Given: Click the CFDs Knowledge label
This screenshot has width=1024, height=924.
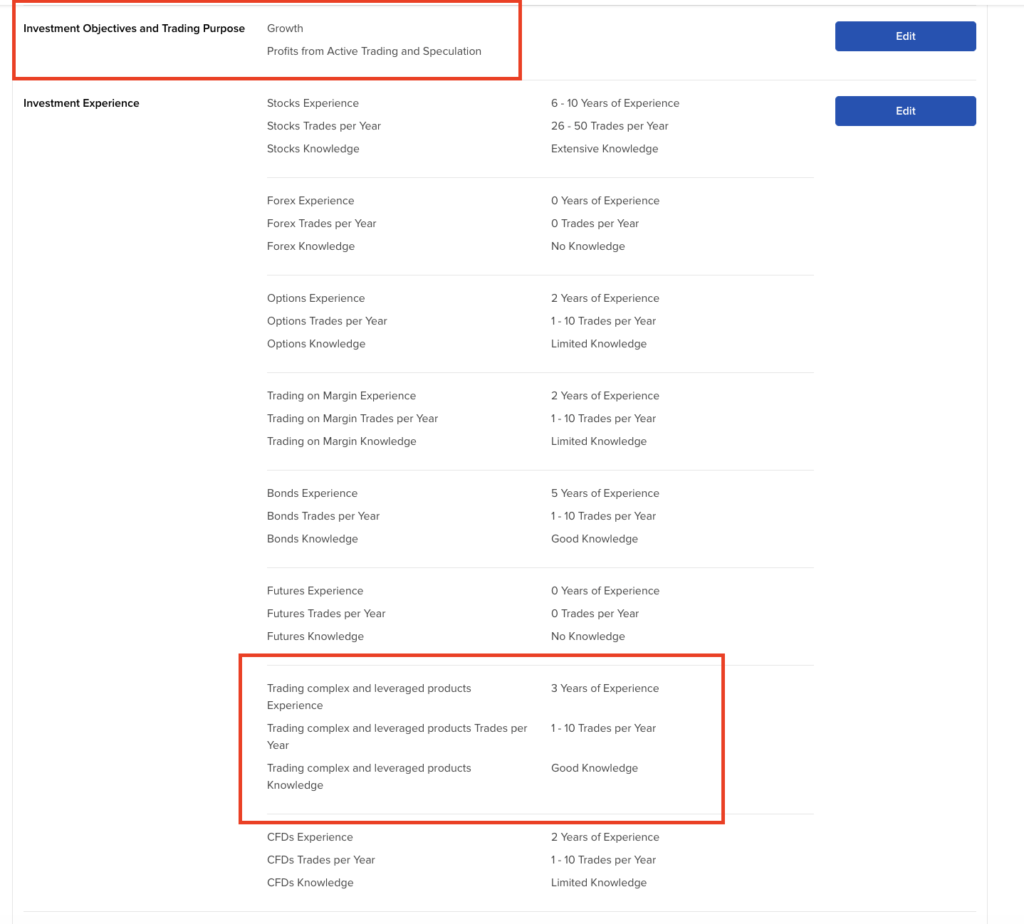Looking at the screenshot, I should point(310,883).
